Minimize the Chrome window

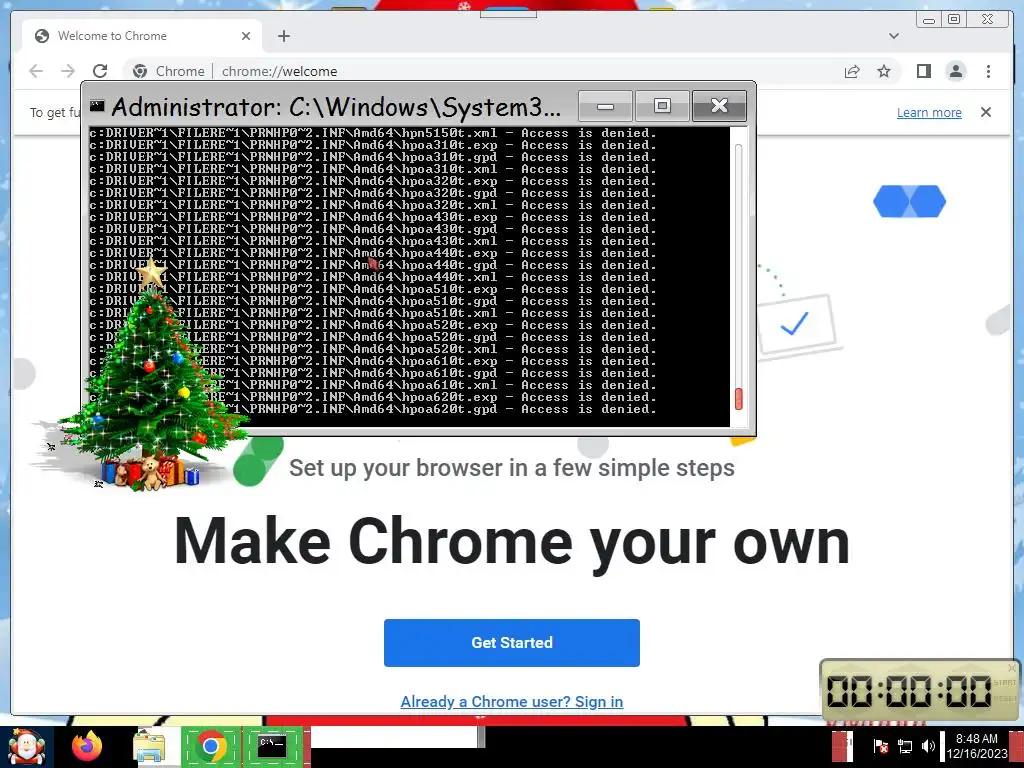[x=929, y=20]
